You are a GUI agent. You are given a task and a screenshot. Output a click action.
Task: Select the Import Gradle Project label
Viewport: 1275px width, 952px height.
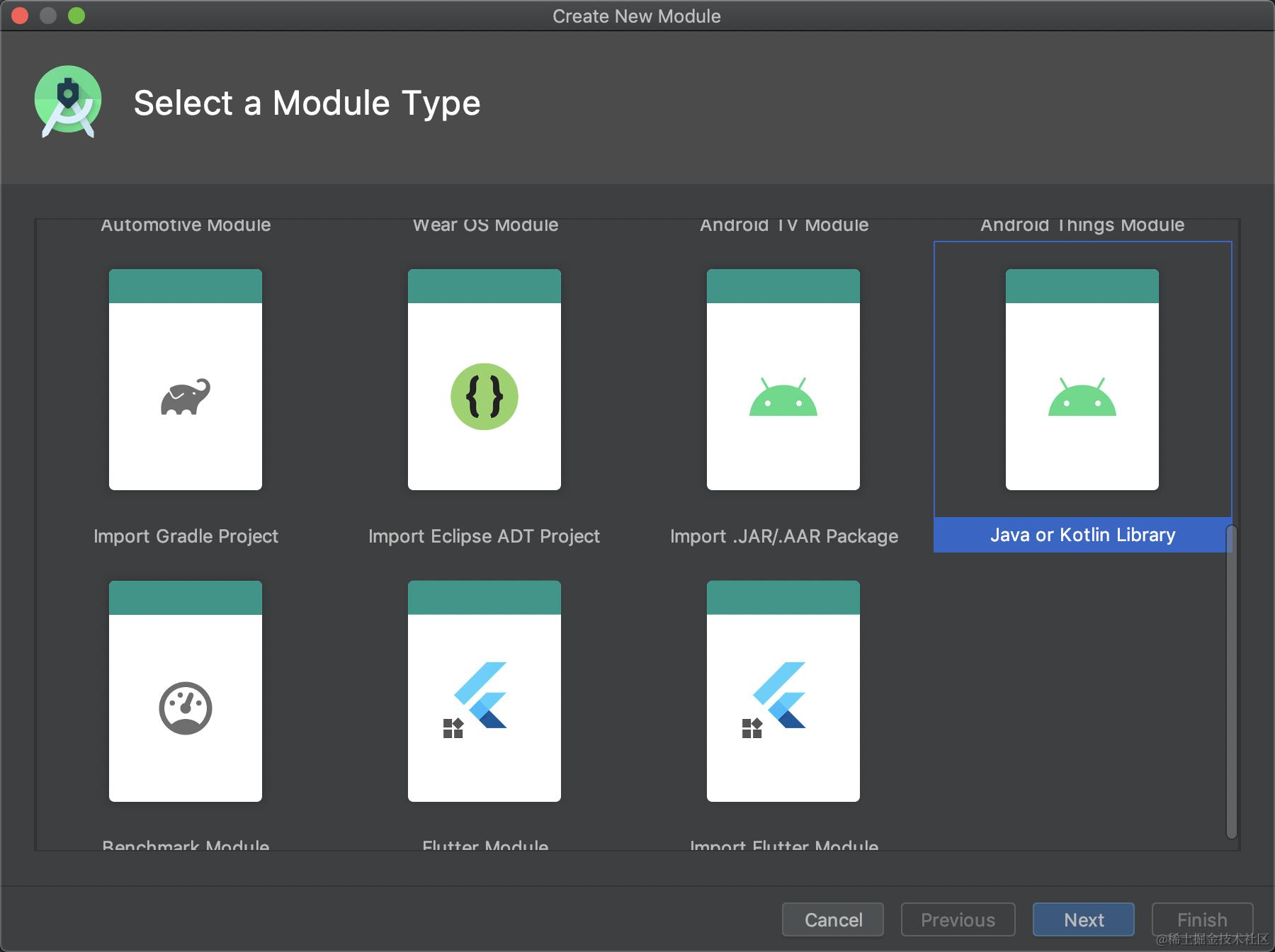[186, 536]
